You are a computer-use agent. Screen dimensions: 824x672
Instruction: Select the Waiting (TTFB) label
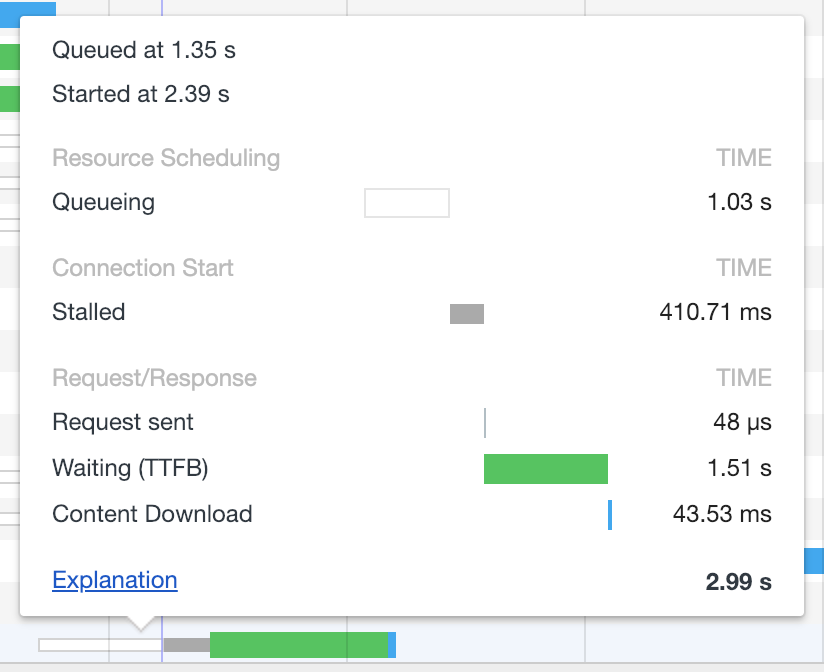pyautogui.click(x=130, y=468)
